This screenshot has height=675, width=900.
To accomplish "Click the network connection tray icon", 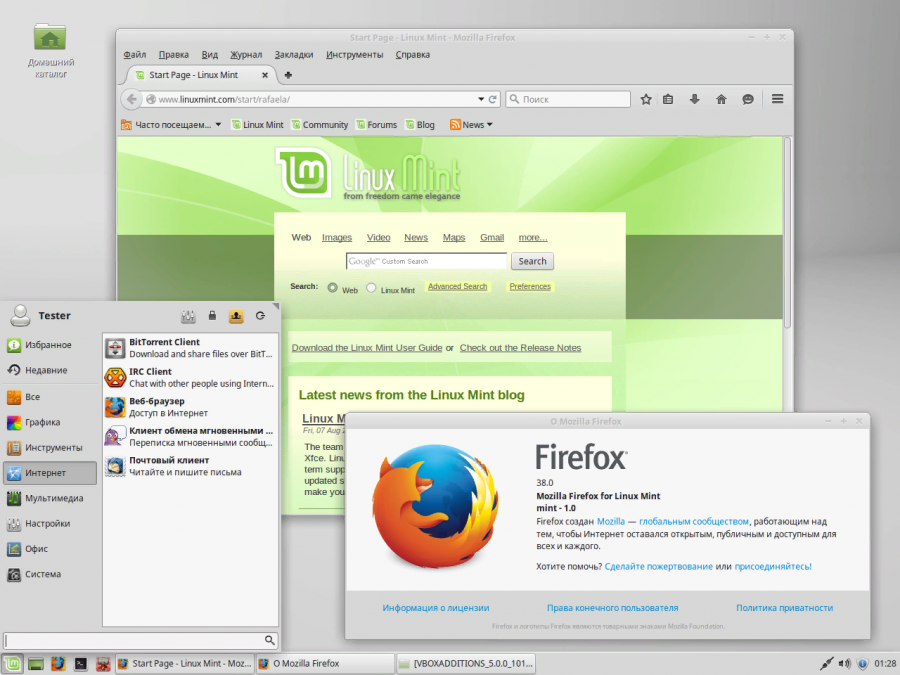I will coord(826,664).
